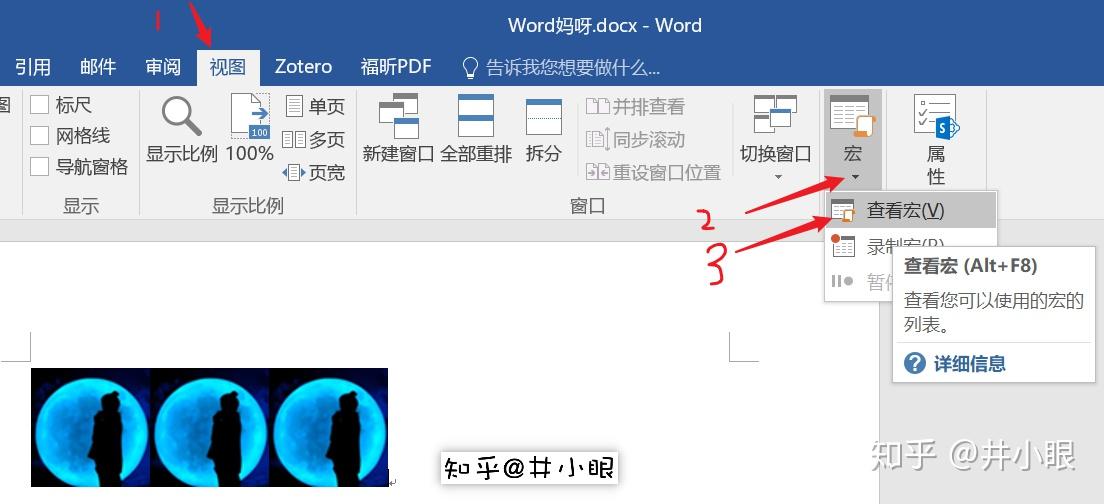
Task: Open the Zotero tab
Action: point(303,67)
